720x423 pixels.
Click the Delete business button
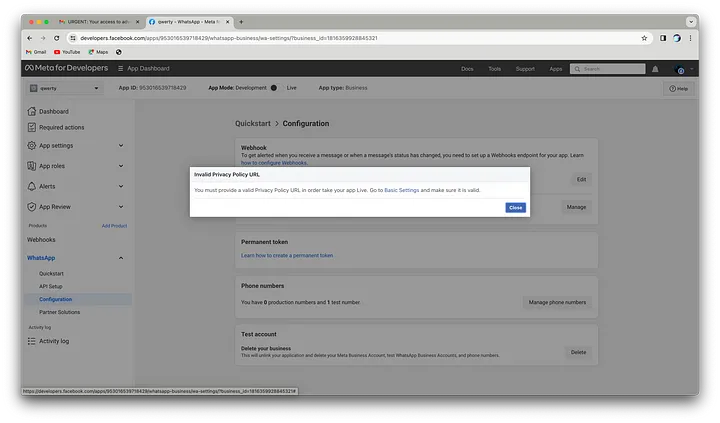pyautogui.click(x=578, y=352)
